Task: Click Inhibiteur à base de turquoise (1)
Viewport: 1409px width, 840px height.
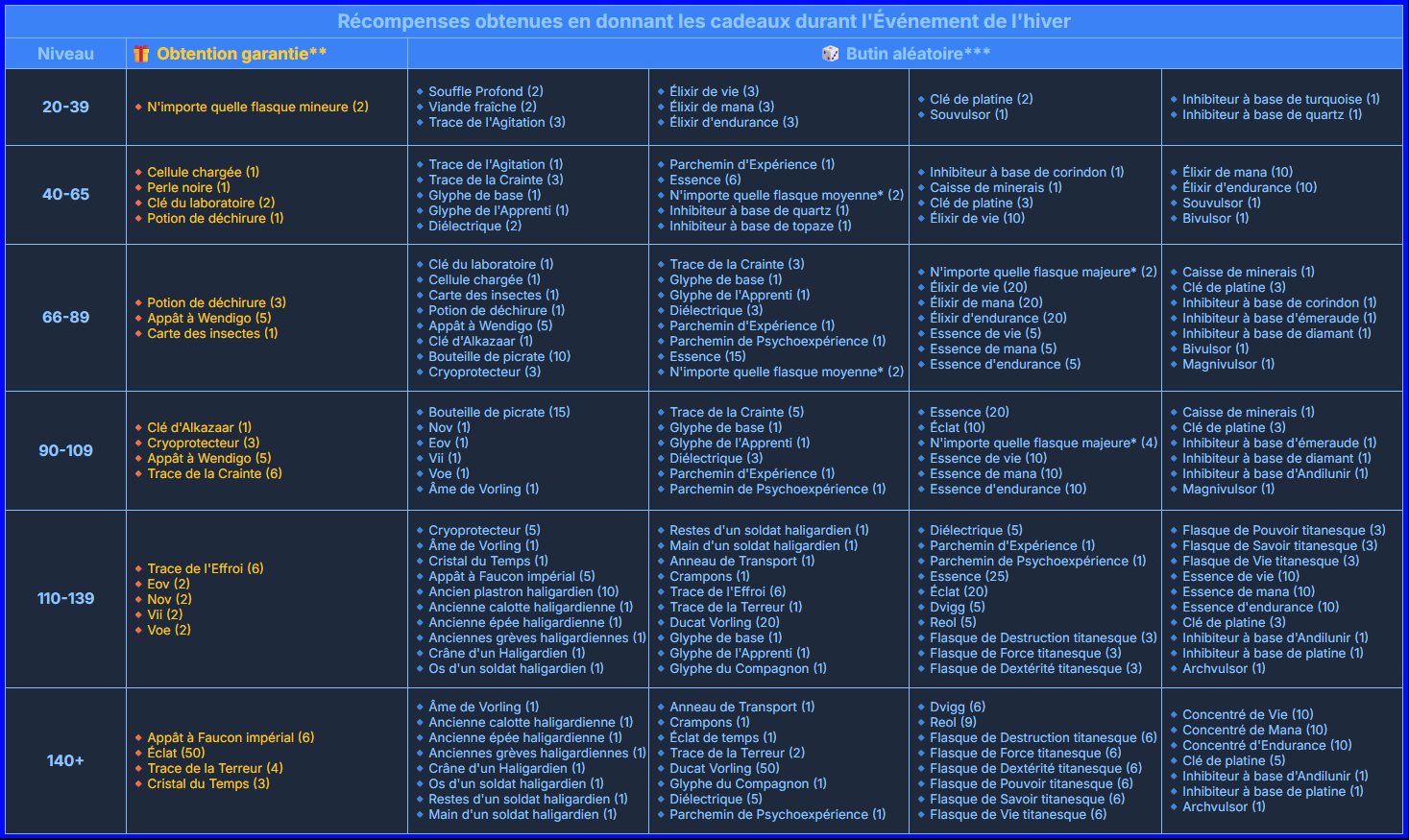Action: tap(1280, 99)
